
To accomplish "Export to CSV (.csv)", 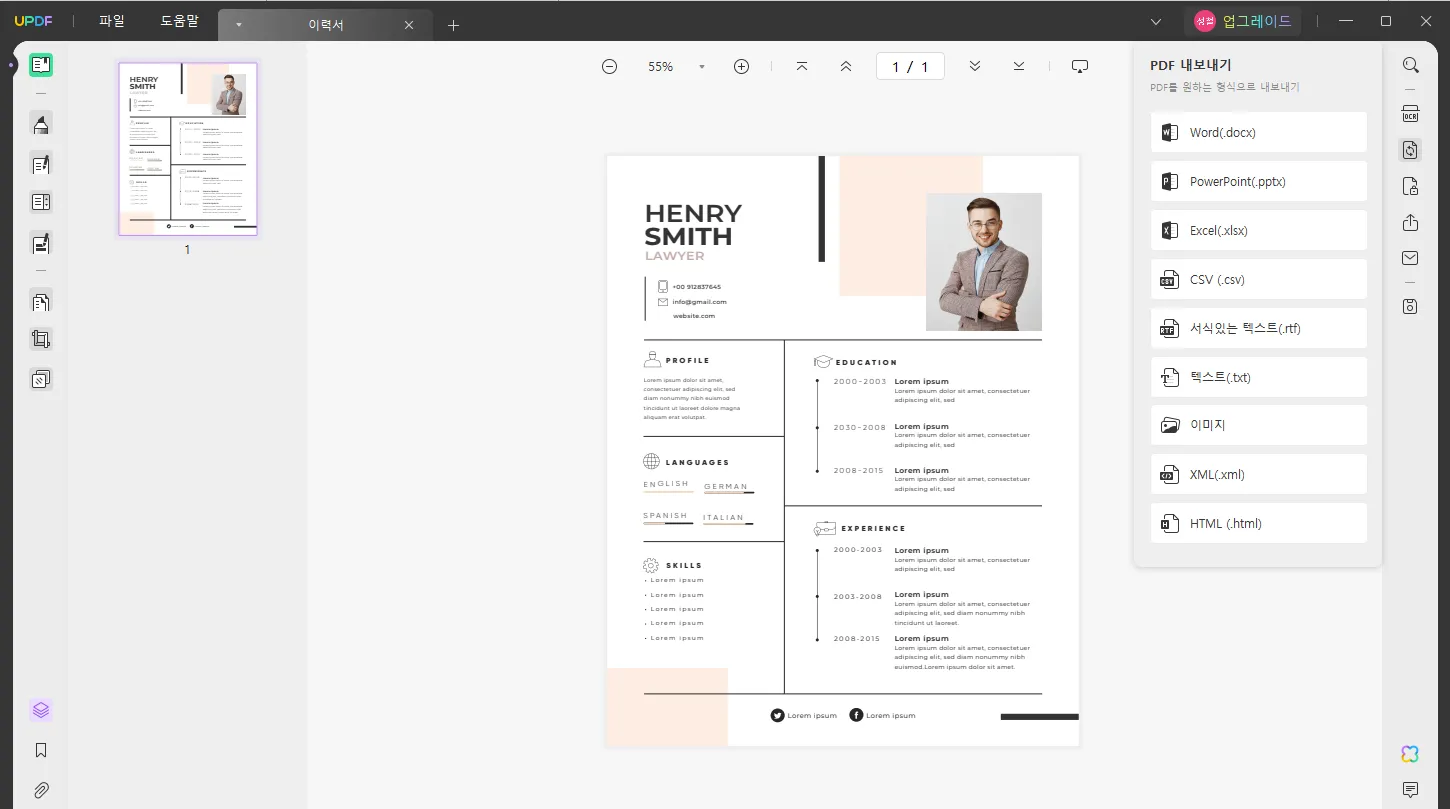I will [1258, 279].
